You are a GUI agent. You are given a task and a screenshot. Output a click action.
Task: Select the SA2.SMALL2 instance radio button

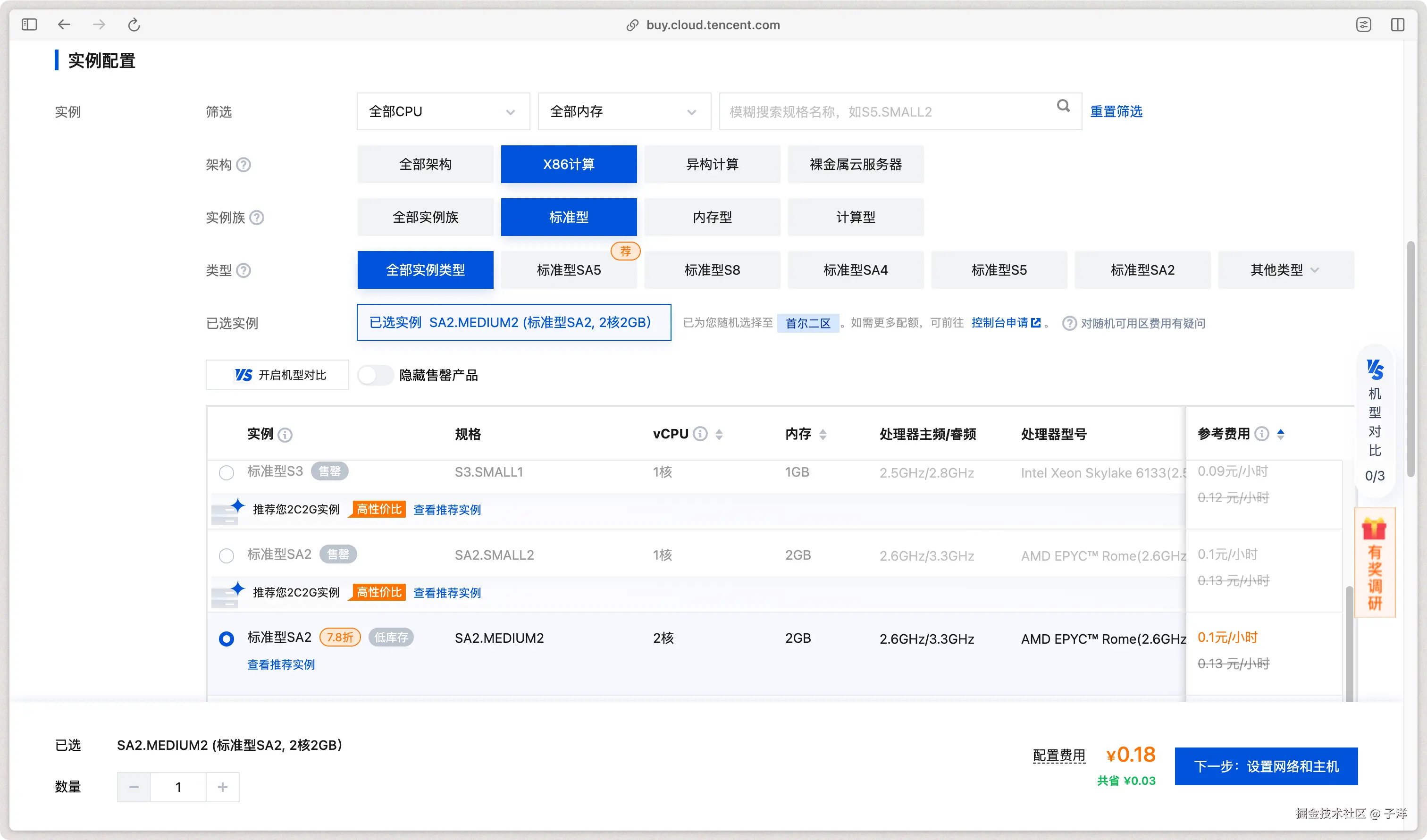point(227,555)
